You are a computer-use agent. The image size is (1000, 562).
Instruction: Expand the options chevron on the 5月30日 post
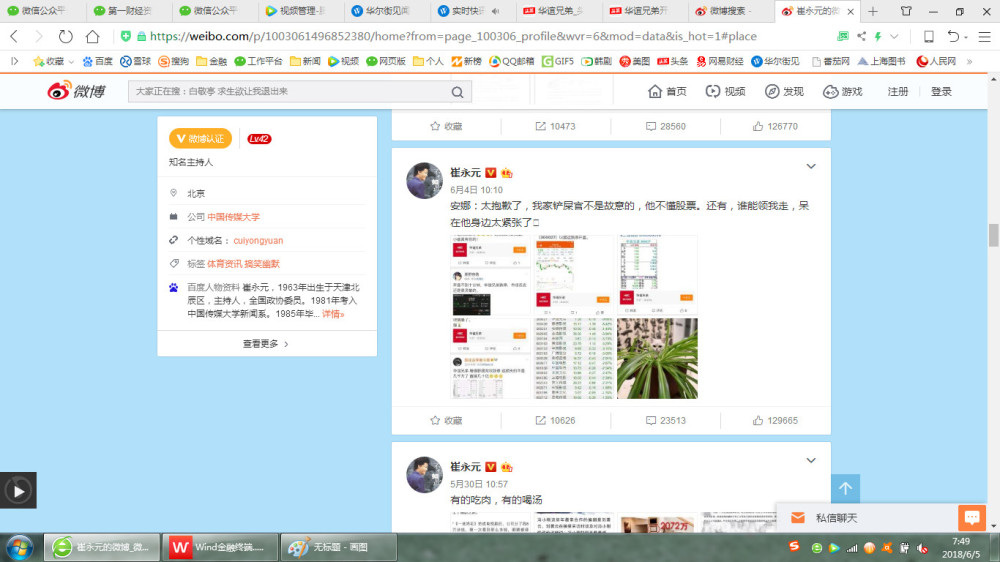811,461
